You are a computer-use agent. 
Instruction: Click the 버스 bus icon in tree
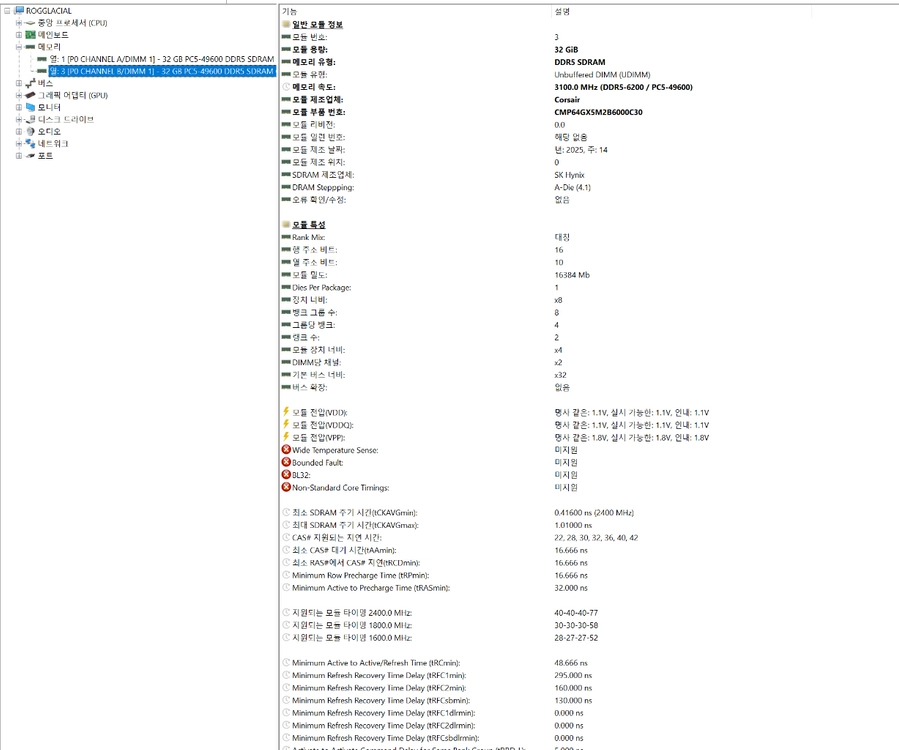click(x=31, y=83)
